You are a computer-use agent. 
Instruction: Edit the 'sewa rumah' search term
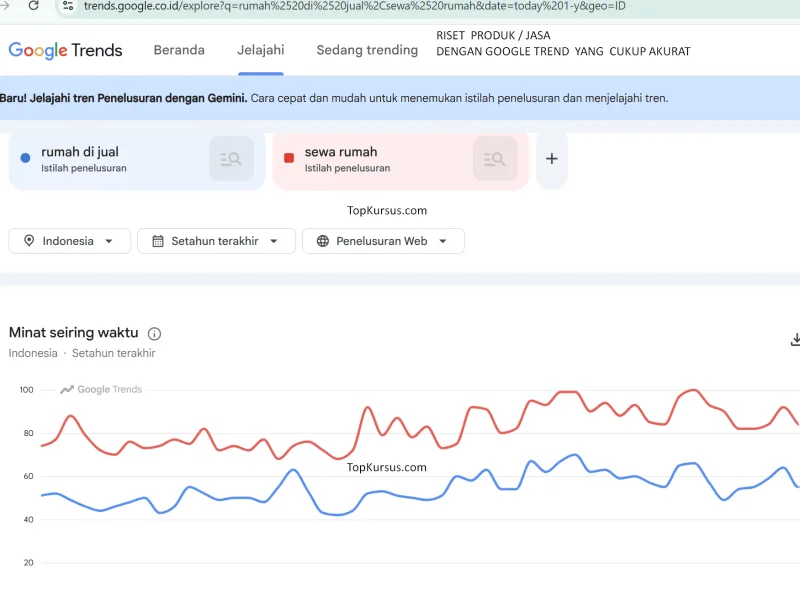341,152
